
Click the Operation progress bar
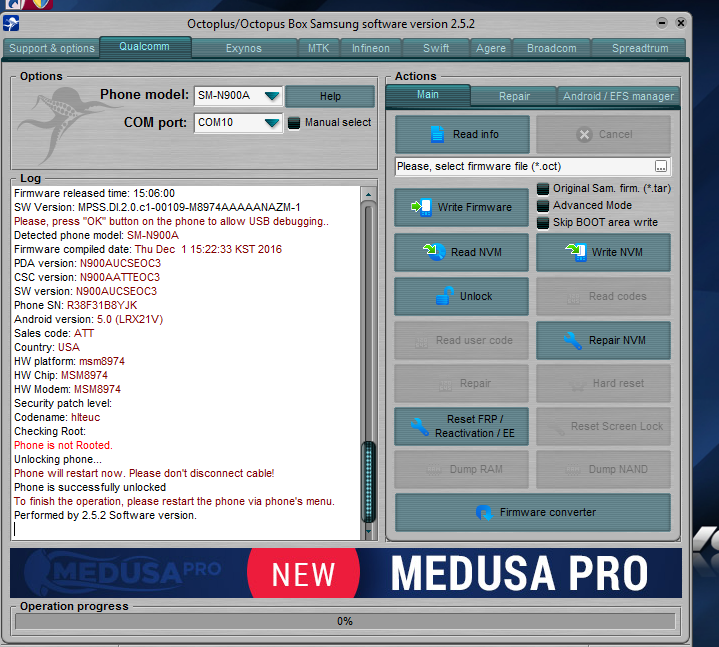coord(345,621)
